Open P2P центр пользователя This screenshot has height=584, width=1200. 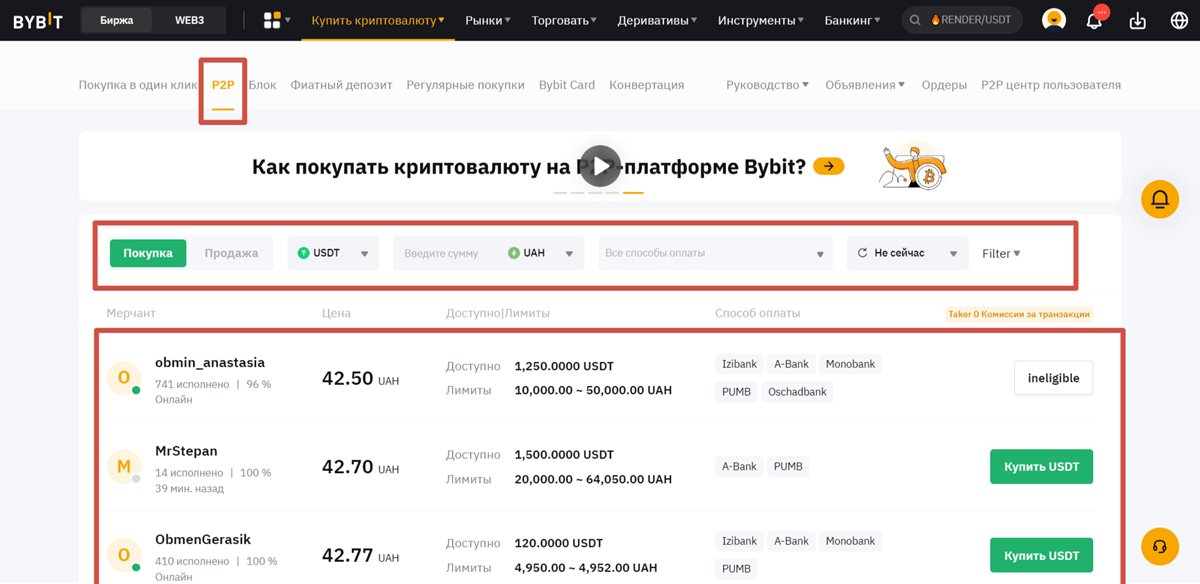(x=1051, y=85)
